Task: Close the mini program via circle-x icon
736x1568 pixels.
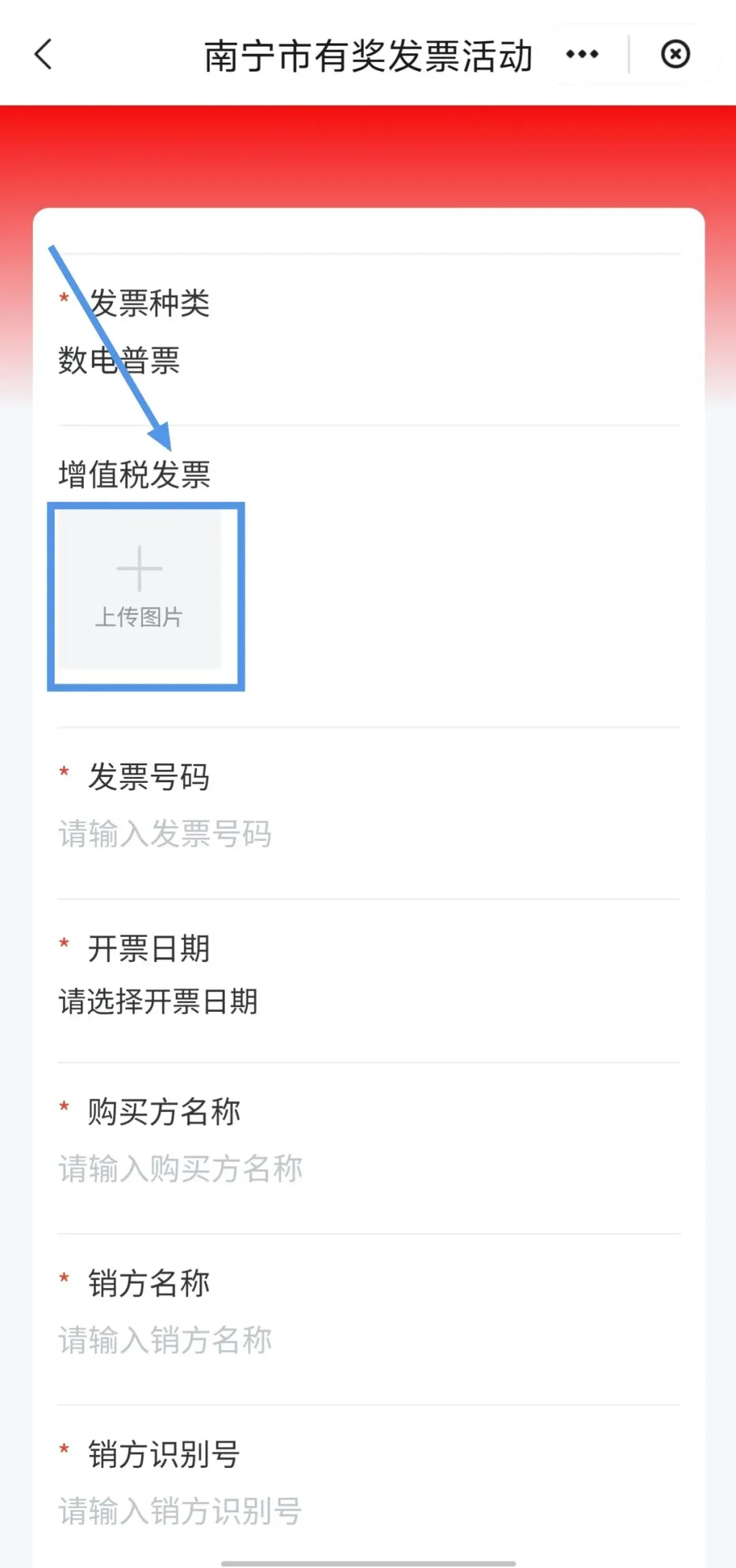Action: click(675, 54)
